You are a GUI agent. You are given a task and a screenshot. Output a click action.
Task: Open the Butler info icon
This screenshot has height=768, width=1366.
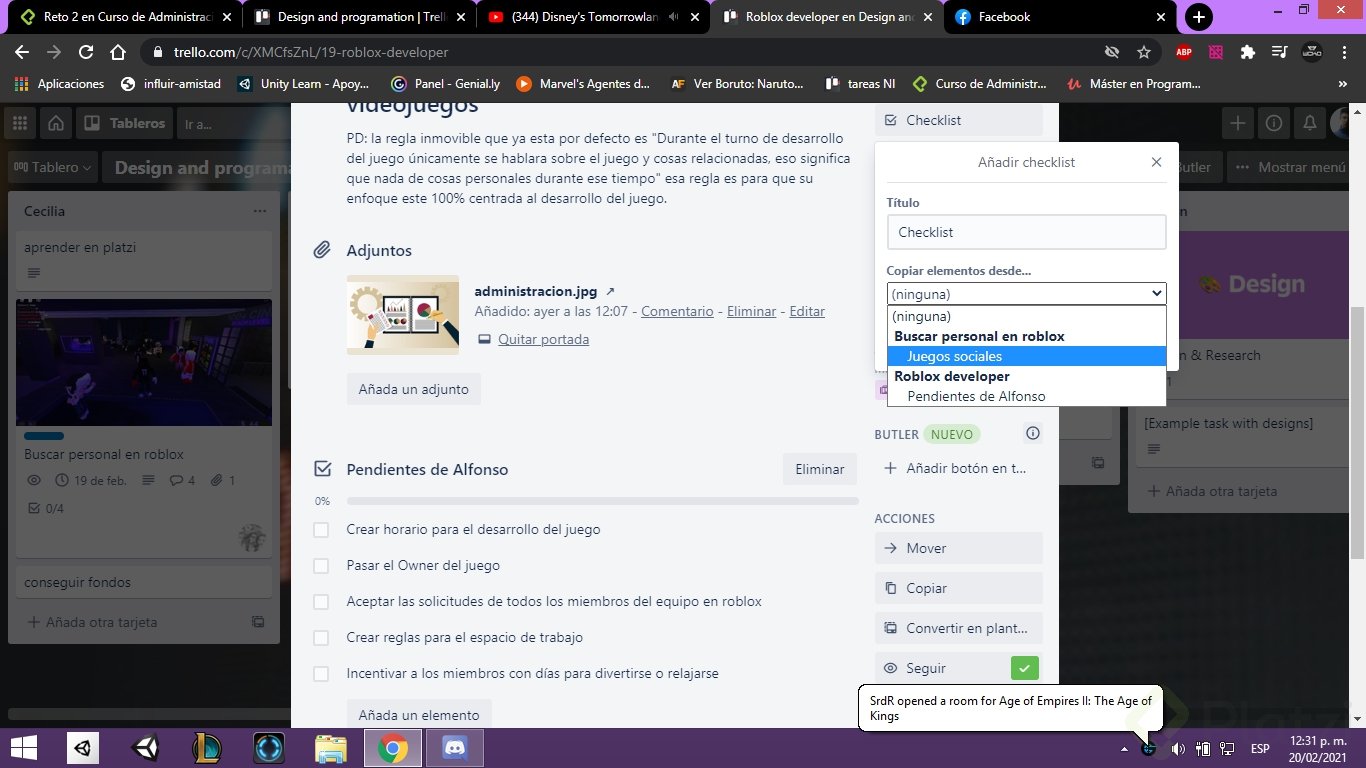click(x=1032, y=433)
